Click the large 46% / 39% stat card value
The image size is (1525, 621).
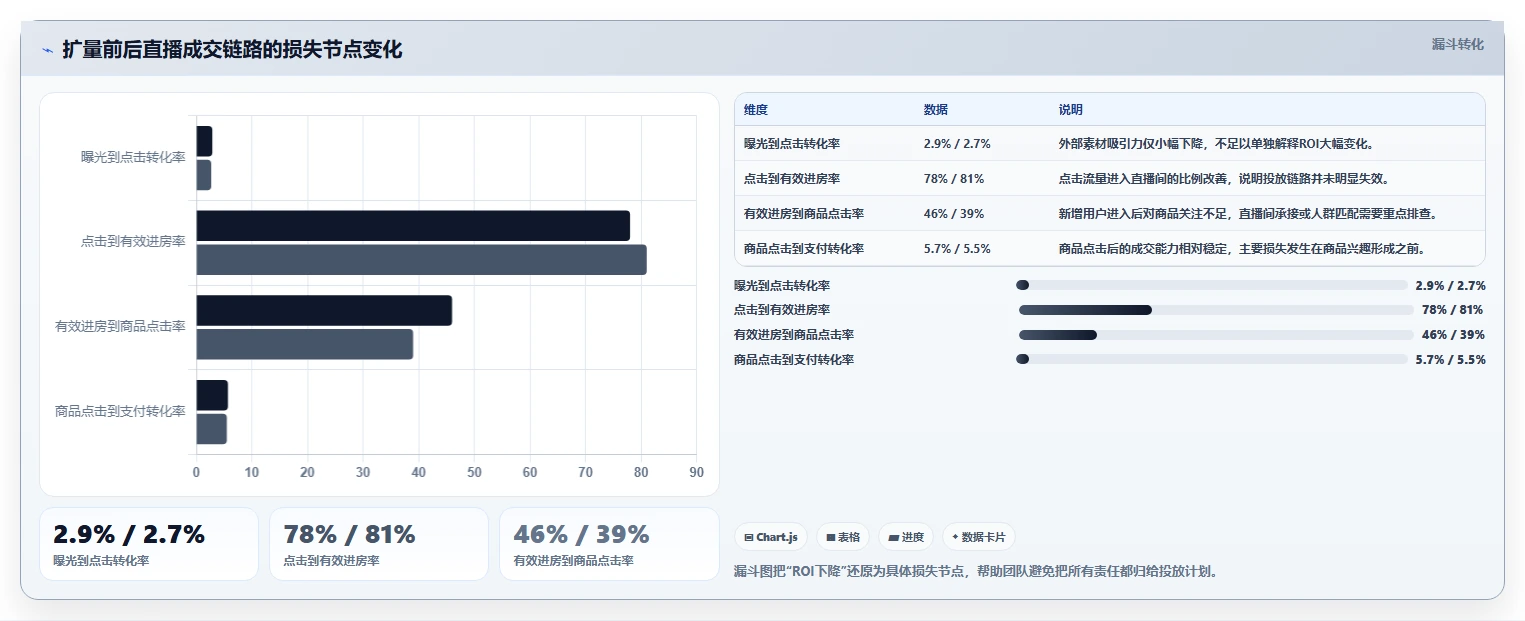(581, 534)
